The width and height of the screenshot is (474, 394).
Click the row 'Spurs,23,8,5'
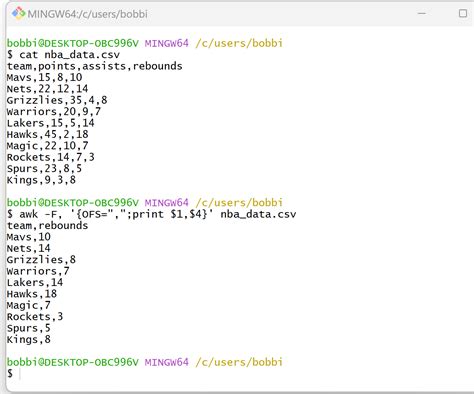pyautogui.click(x=44, y=168)
